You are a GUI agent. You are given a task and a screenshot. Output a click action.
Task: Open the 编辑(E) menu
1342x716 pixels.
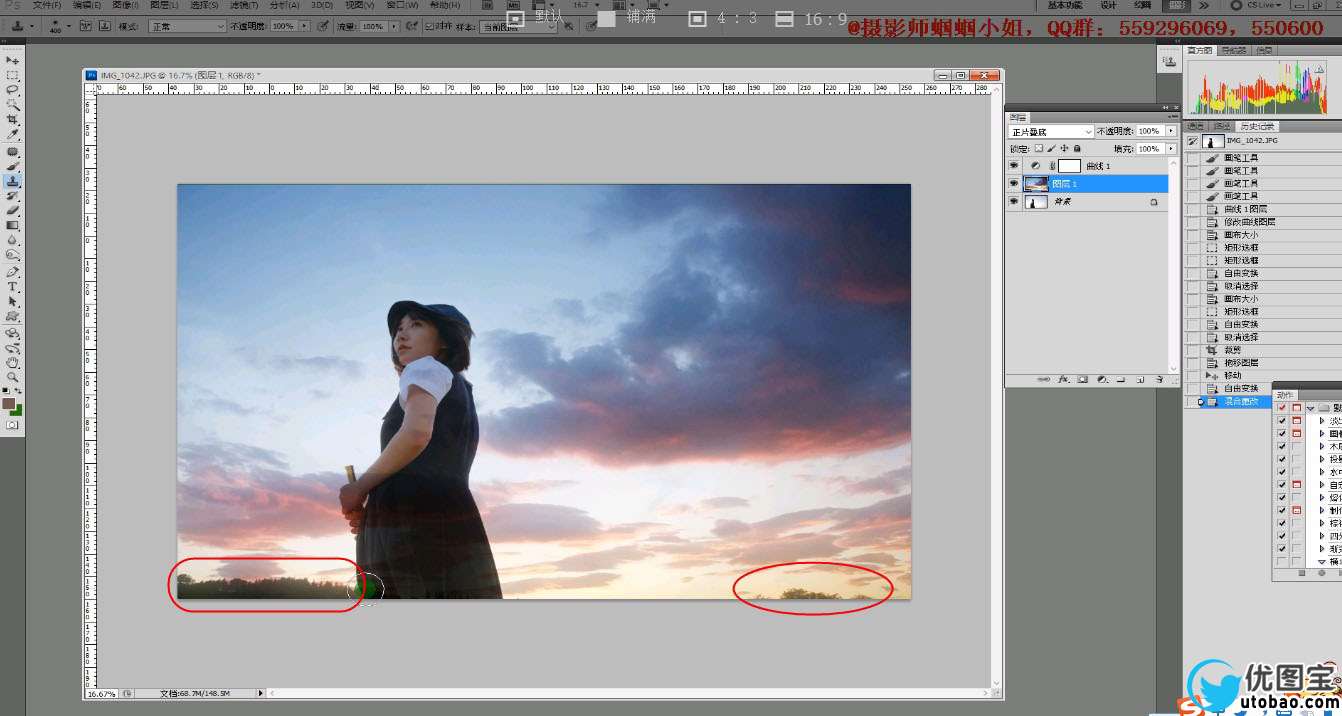click(87, 5)
